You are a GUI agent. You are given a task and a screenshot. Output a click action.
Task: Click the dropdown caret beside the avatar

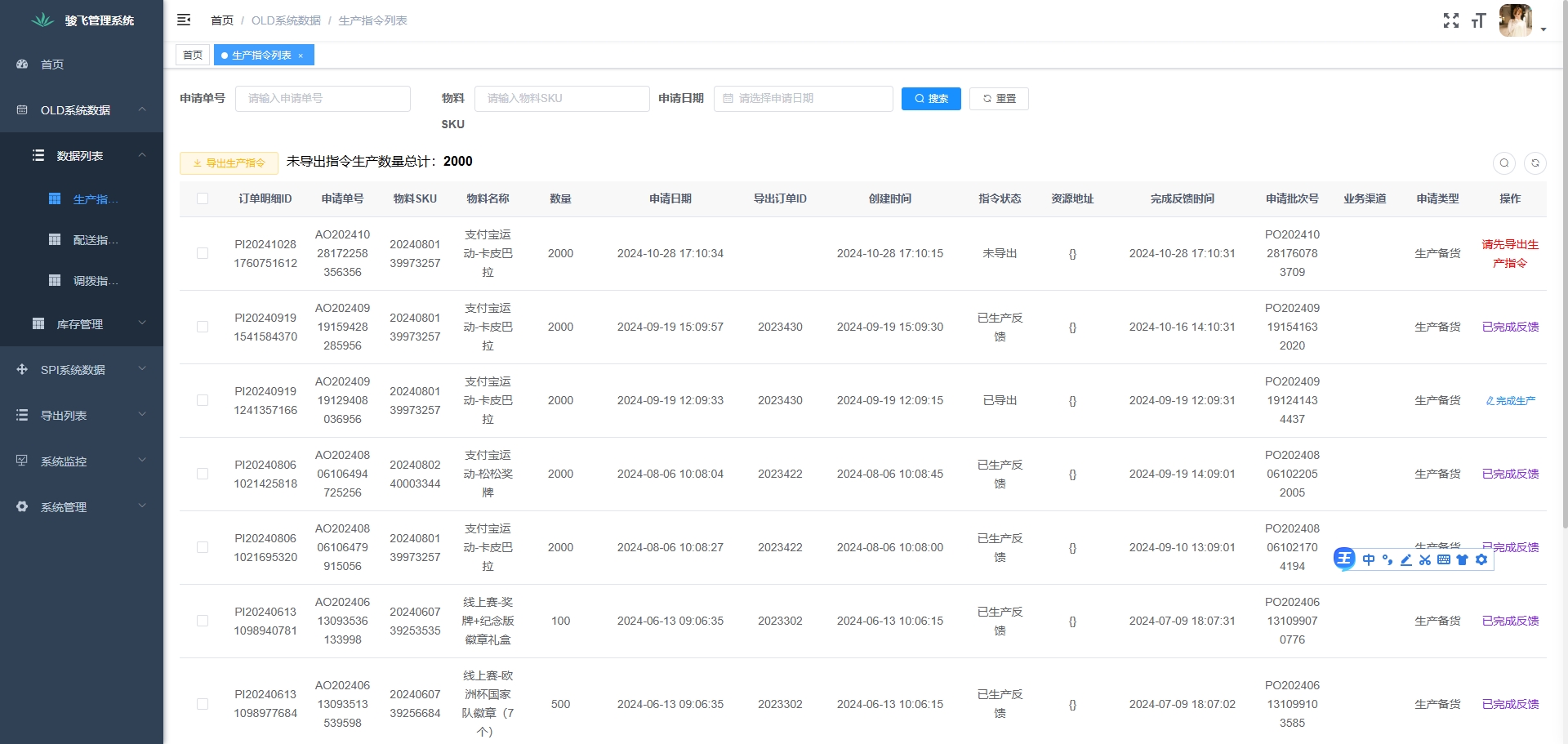[x=1543, y=29]
